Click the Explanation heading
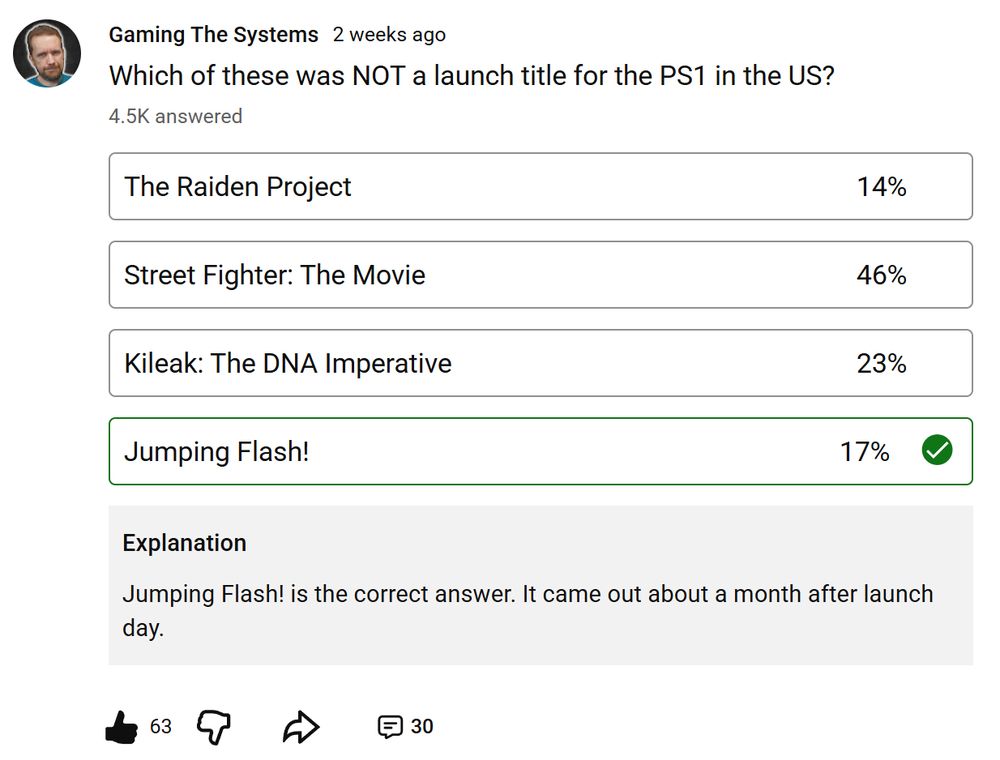This screenshot has width=1000, height=760. (184, 543)
